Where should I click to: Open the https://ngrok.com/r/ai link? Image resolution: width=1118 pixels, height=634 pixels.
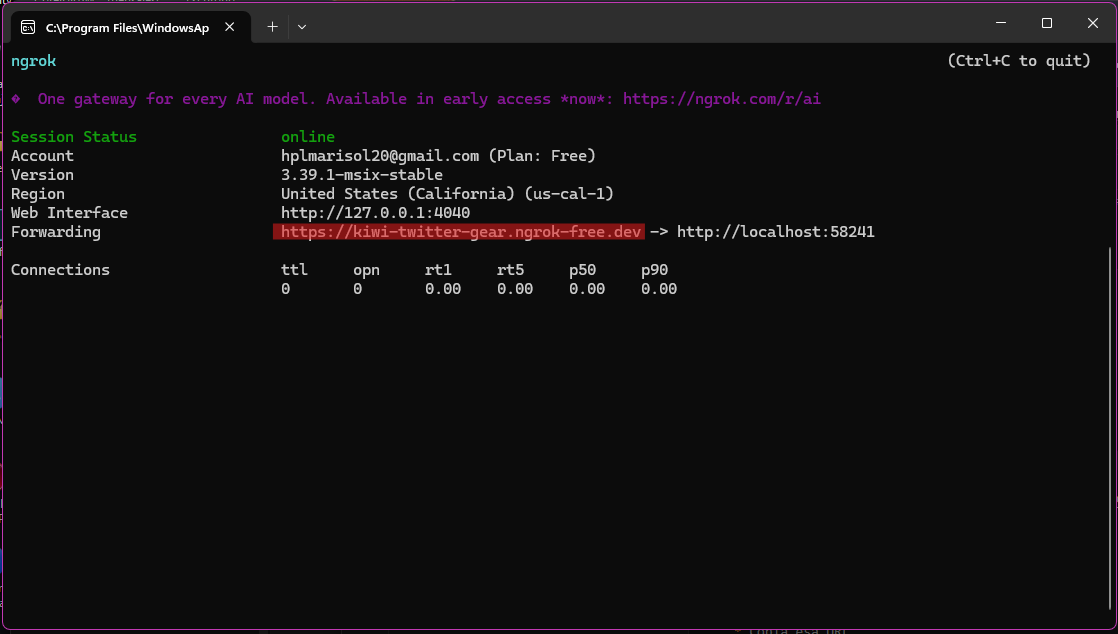[x=722, y=99]
